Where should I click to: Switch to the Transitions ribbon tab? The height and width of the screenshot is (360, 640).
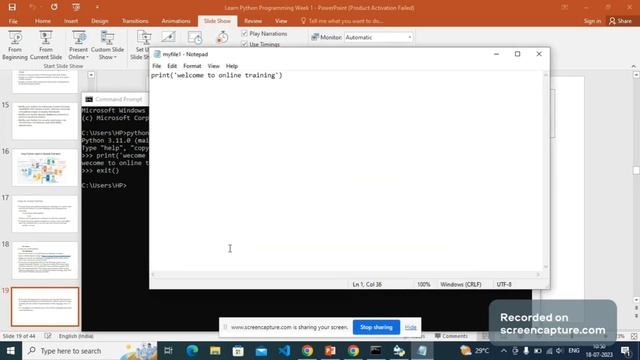coord(135,21)
